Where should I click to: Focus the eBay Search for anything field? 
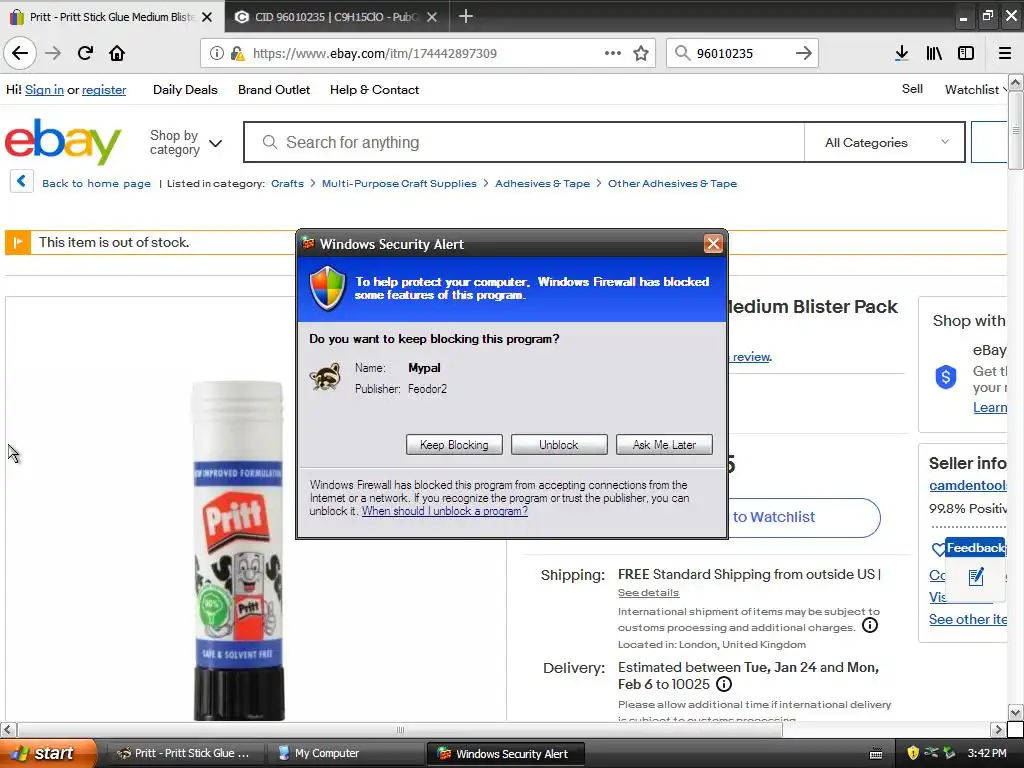click(524, 142)
